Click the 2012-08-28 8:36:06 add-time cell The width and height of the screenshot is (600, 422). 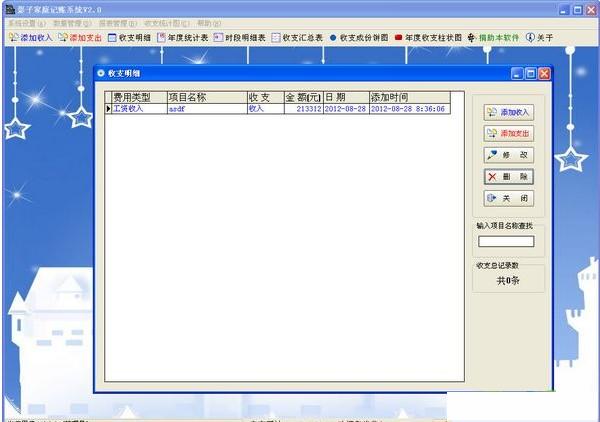coord(410,109)
